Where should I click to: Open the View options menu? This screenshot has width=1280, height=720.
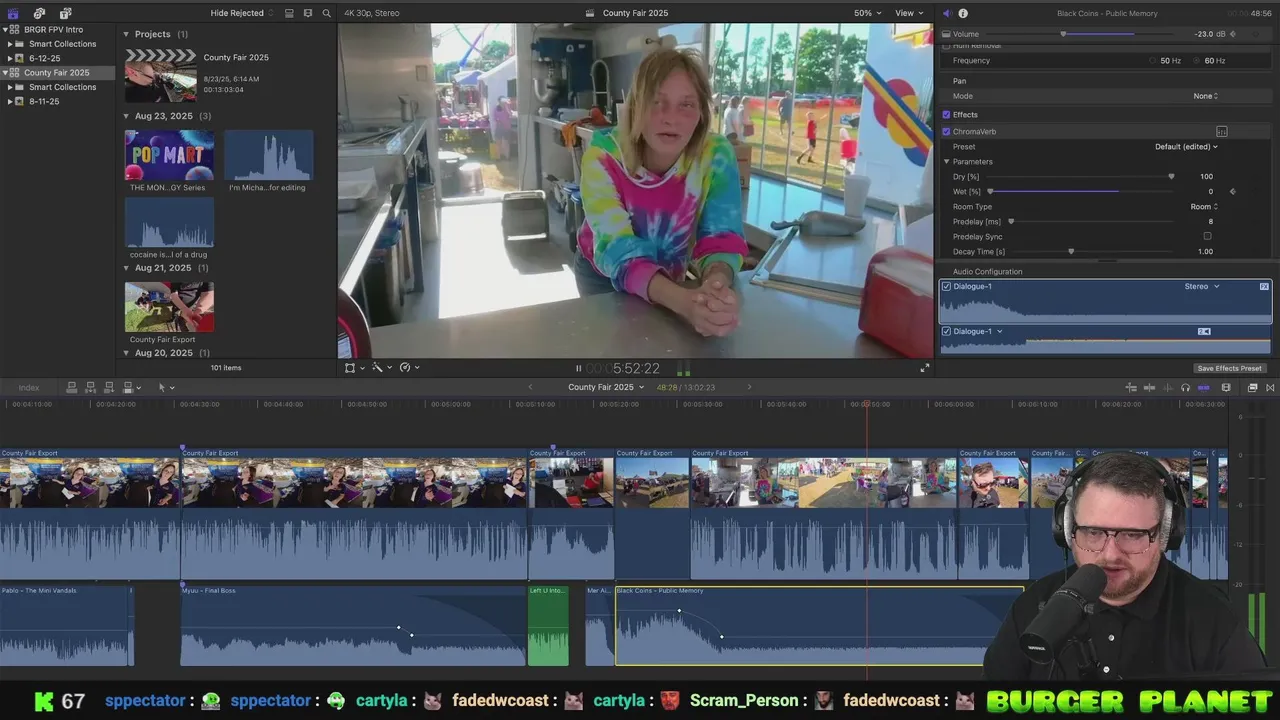(x=908, y=13)
